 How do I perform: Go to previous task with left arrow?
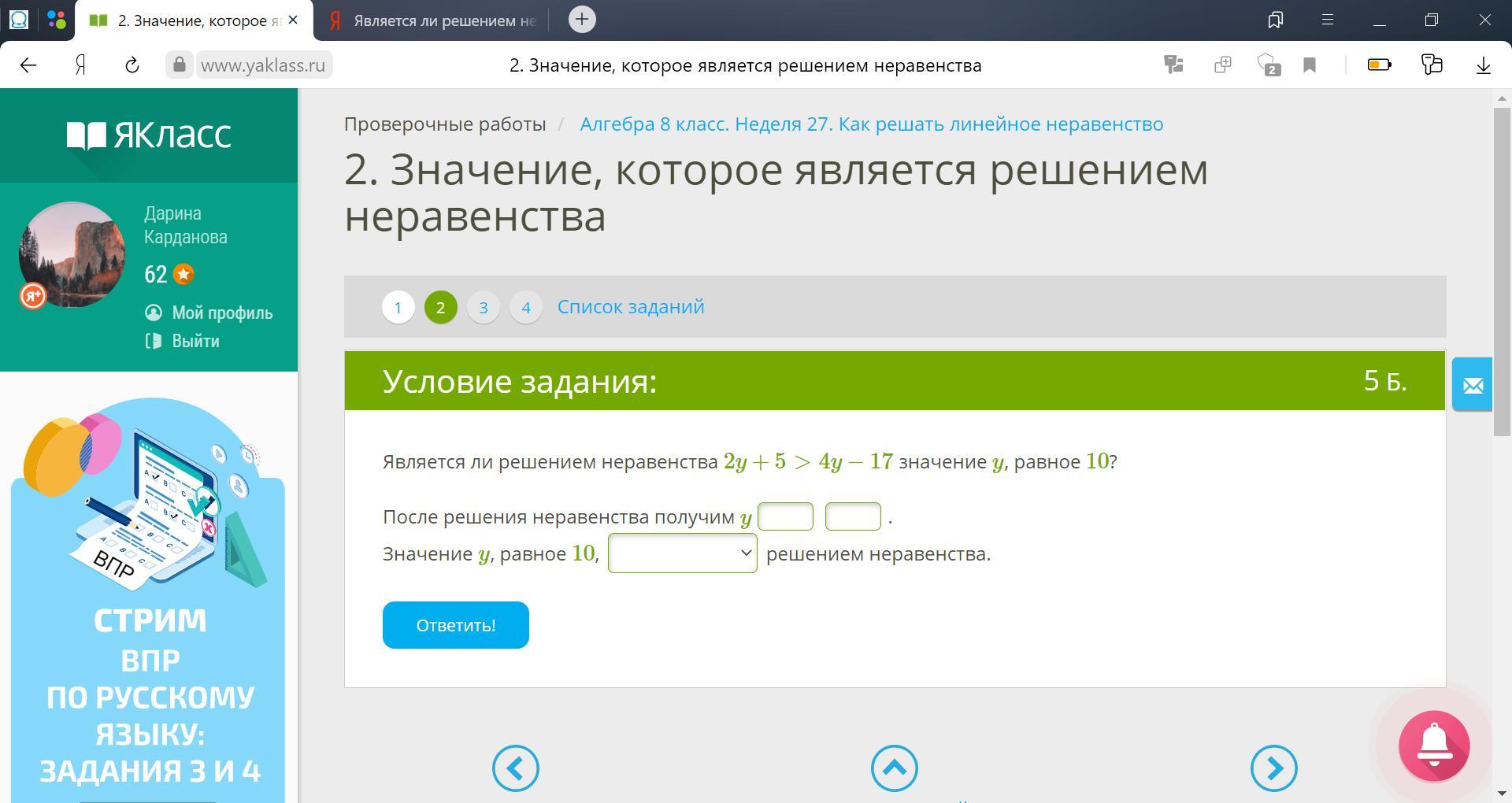tap(516, 768)
